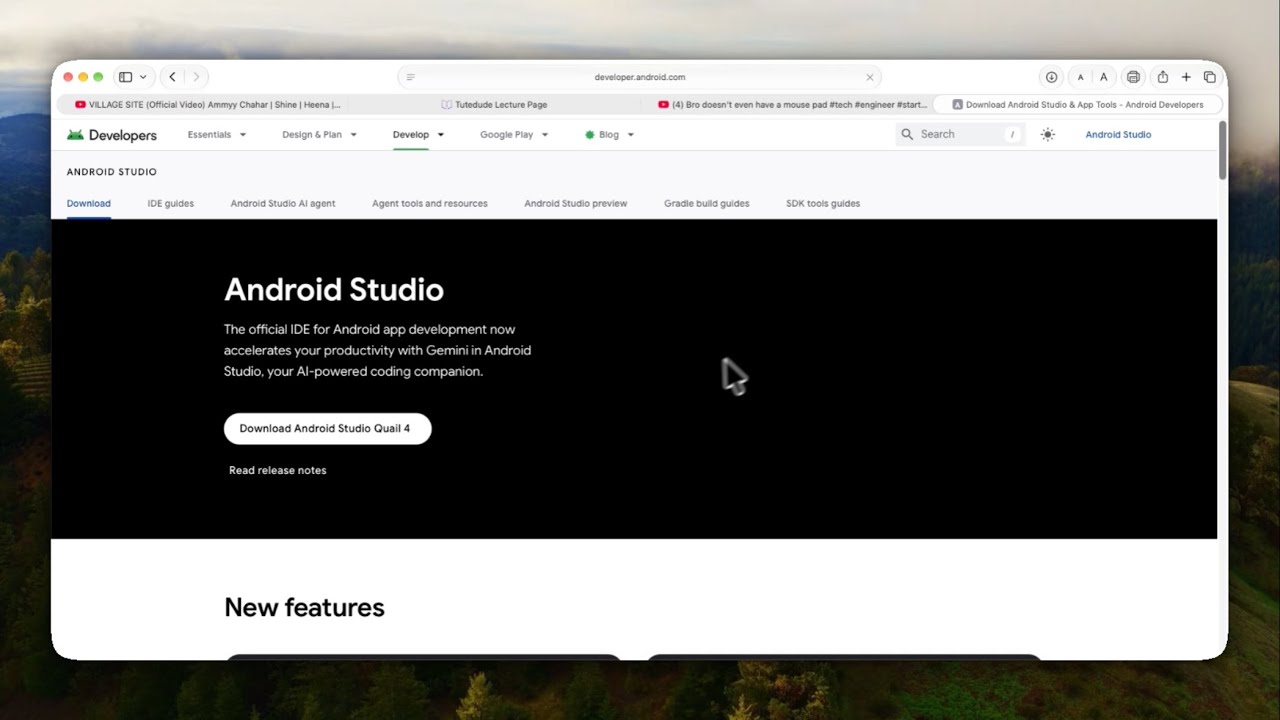Select the Download tab
Image resolution: width=1280 pixels, height=720 pixels.
pos(89,203)
